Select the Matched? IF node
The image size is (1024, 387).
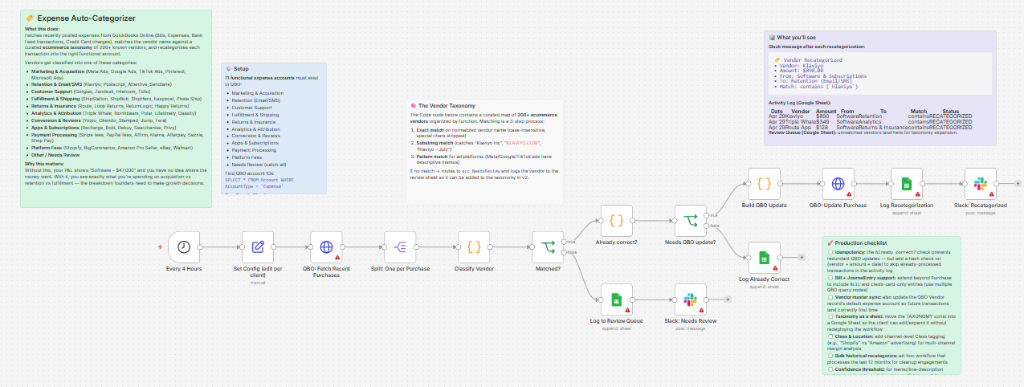click(548, 247)
